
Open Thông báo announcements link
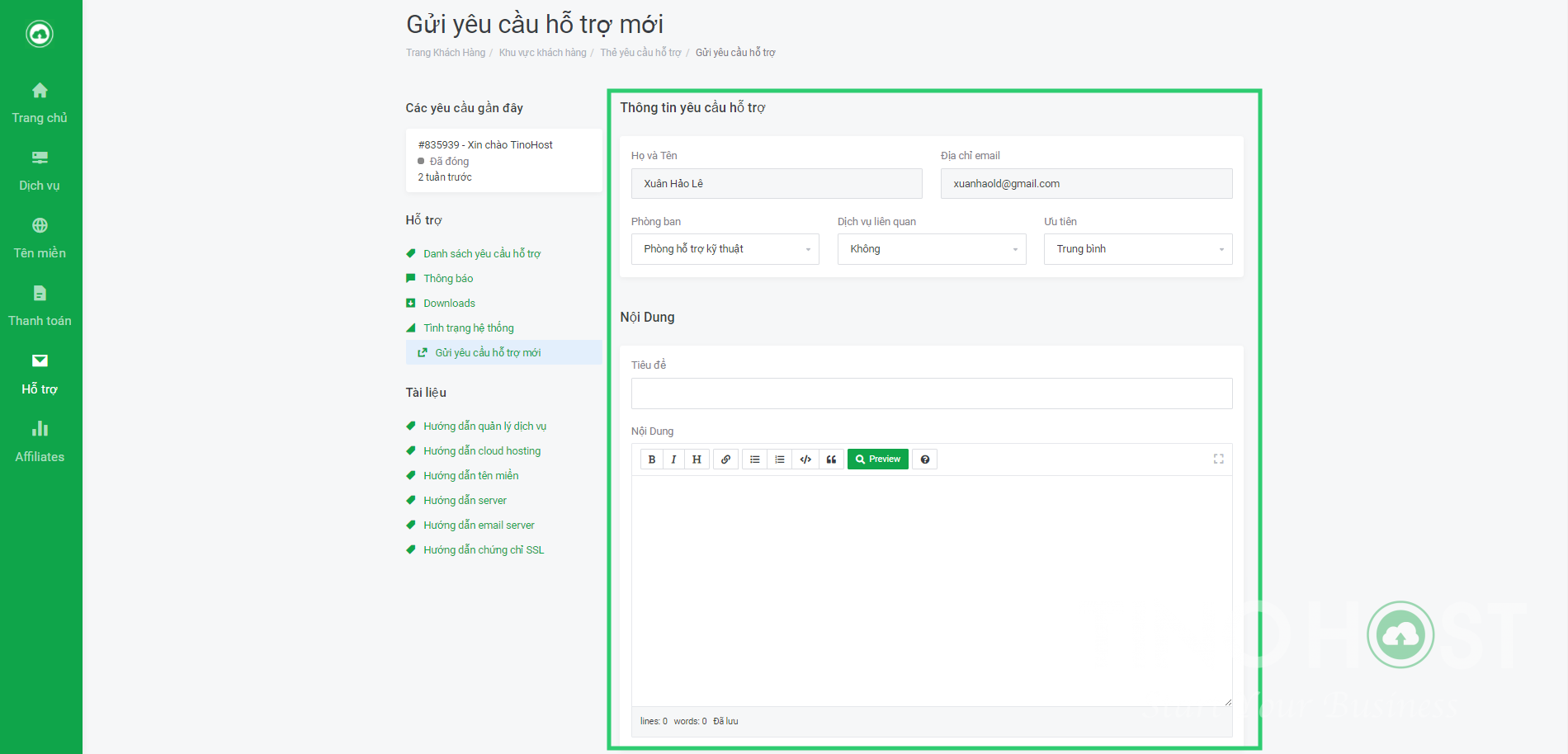[448, 278]
